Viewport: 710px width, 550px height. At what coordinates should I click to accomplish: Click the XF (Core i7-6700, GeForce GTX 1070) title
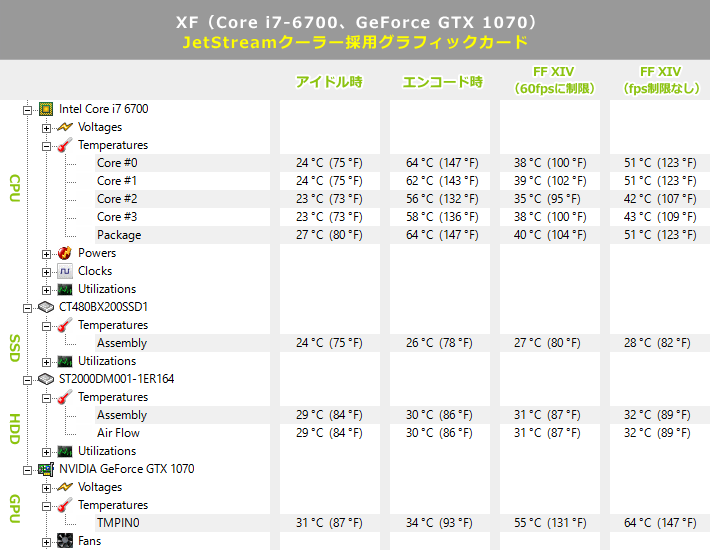pyautogui.click(x=355, y=22)
